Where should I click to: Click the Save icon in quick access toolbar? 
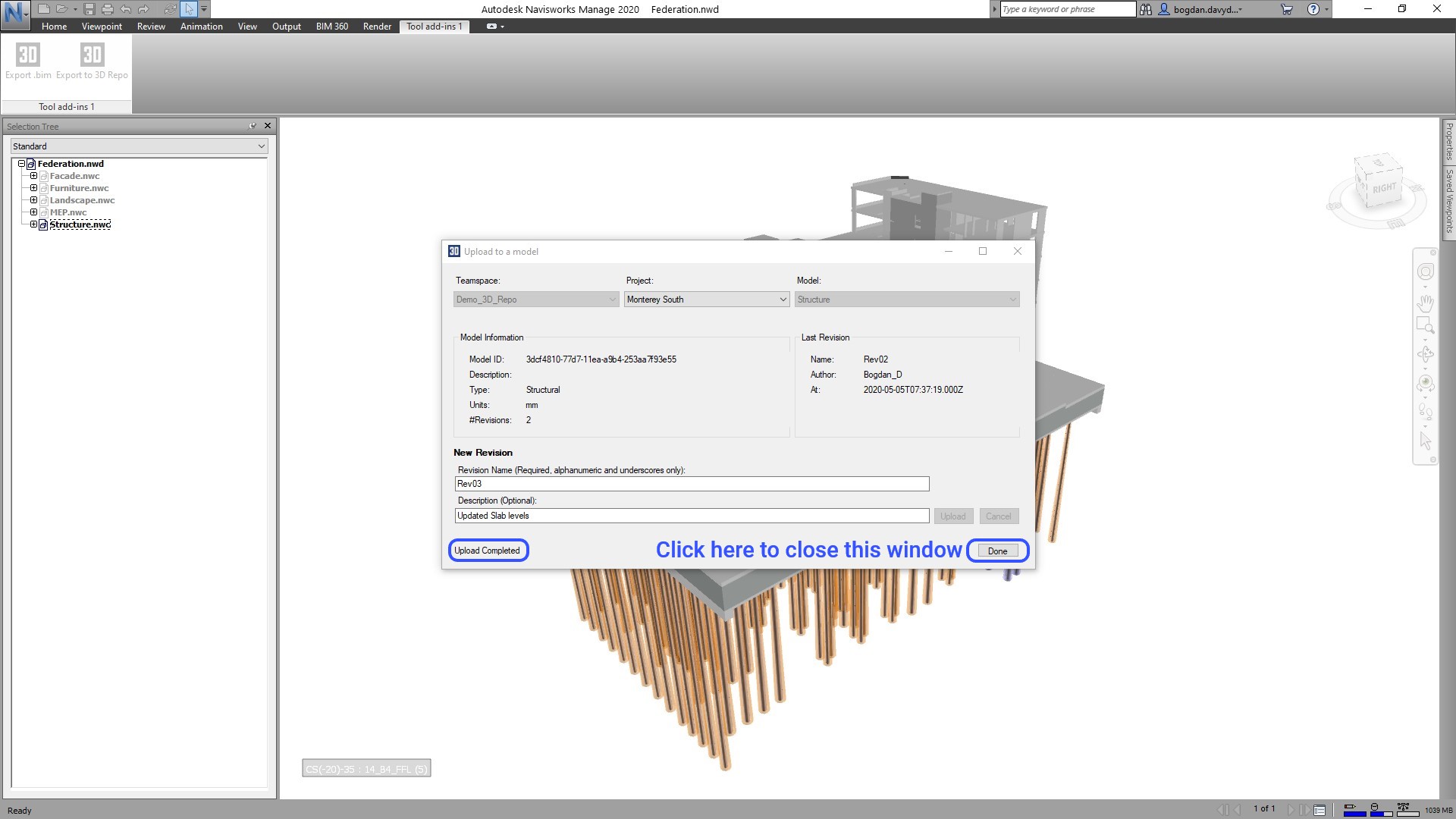pyautogui.click(x=89, y=9)
